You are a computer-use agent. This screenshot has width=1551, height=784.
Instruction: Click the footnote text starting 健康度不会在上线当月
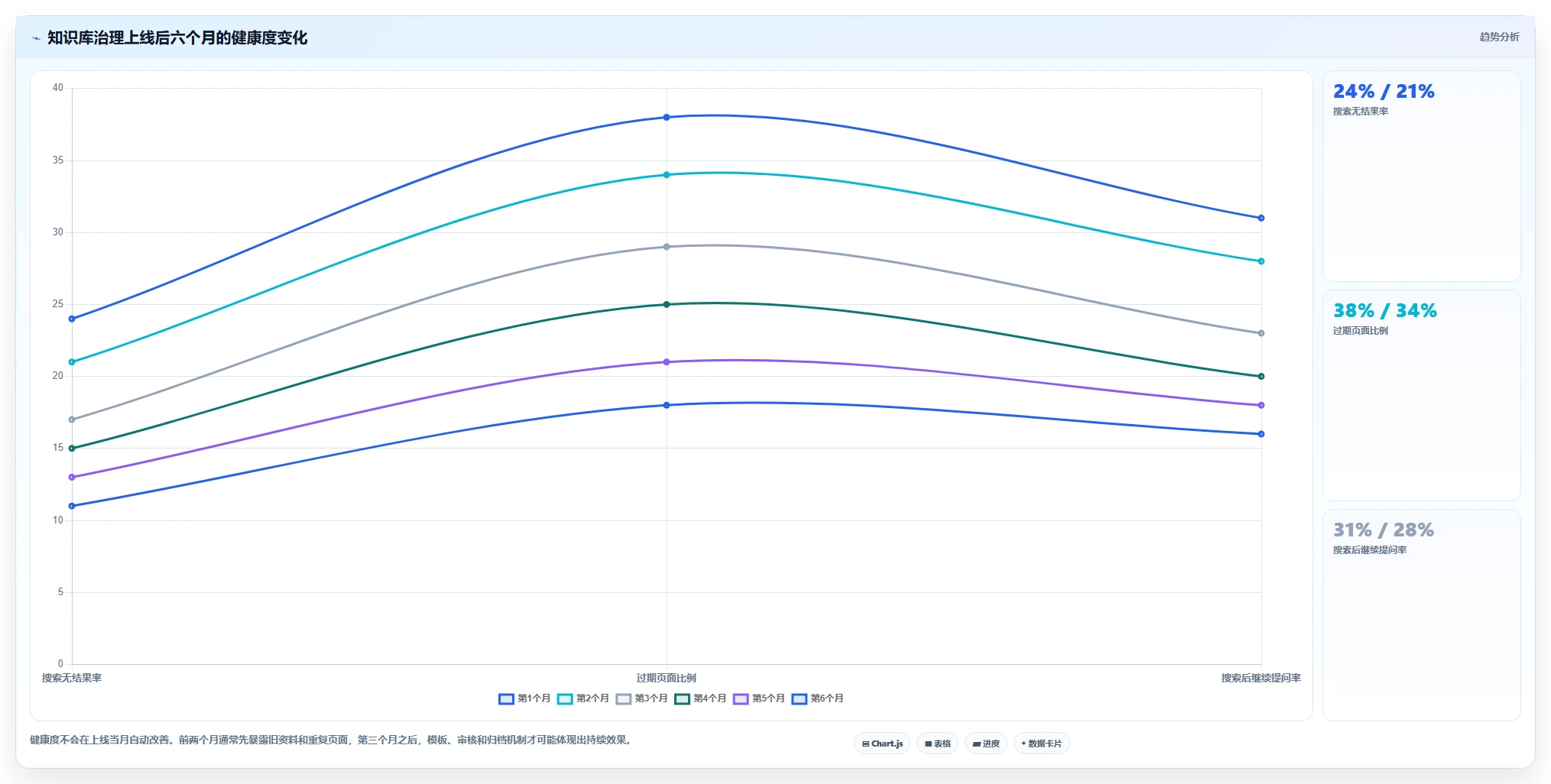(333, 740)
